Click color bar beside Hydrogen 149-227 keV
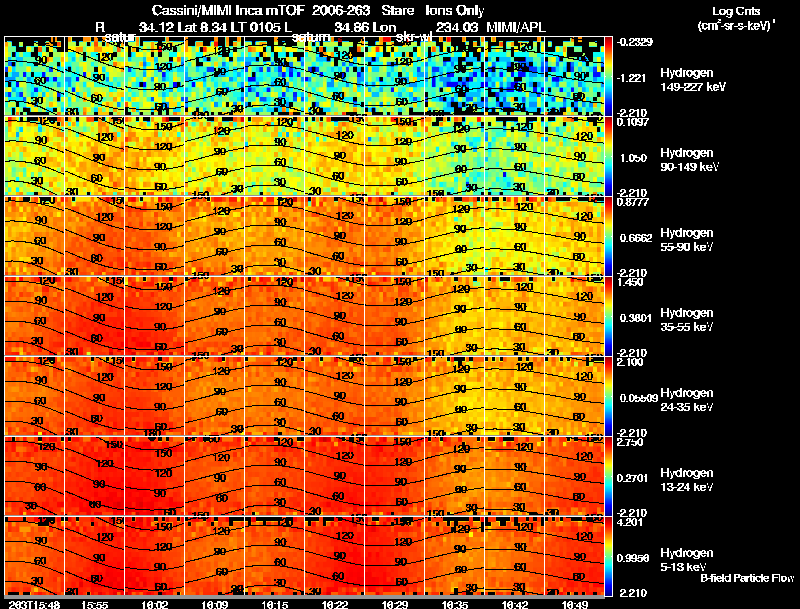 [x=608, y=76]
